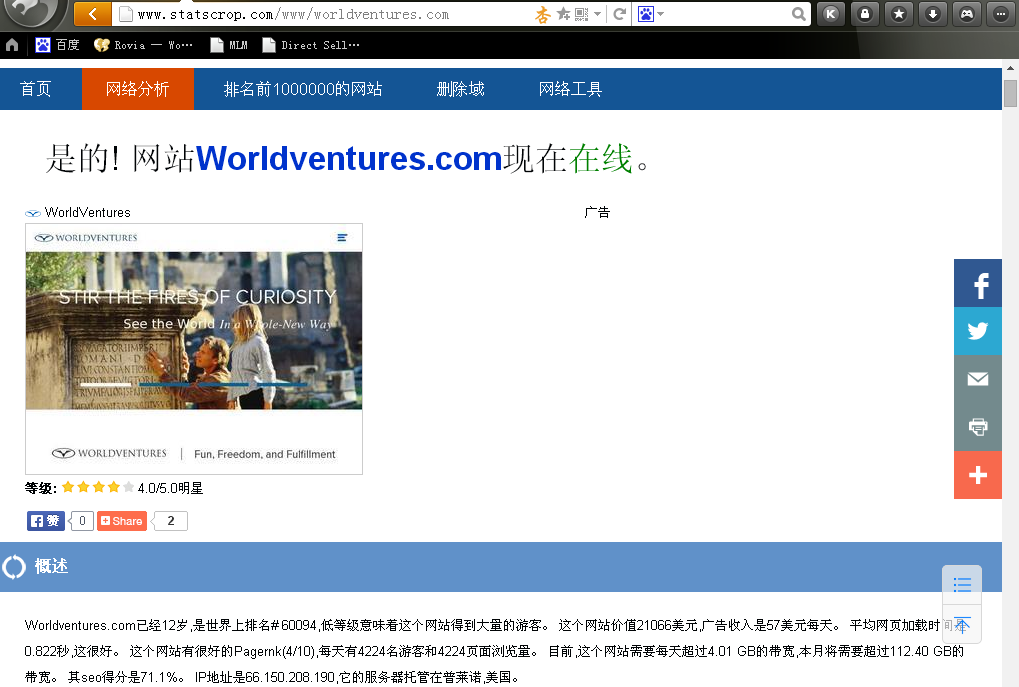This screenshot has width=1019, height=687.
Task: Click the Facebook like count 0
Action: pyautogui.click(x=82, y=521)
